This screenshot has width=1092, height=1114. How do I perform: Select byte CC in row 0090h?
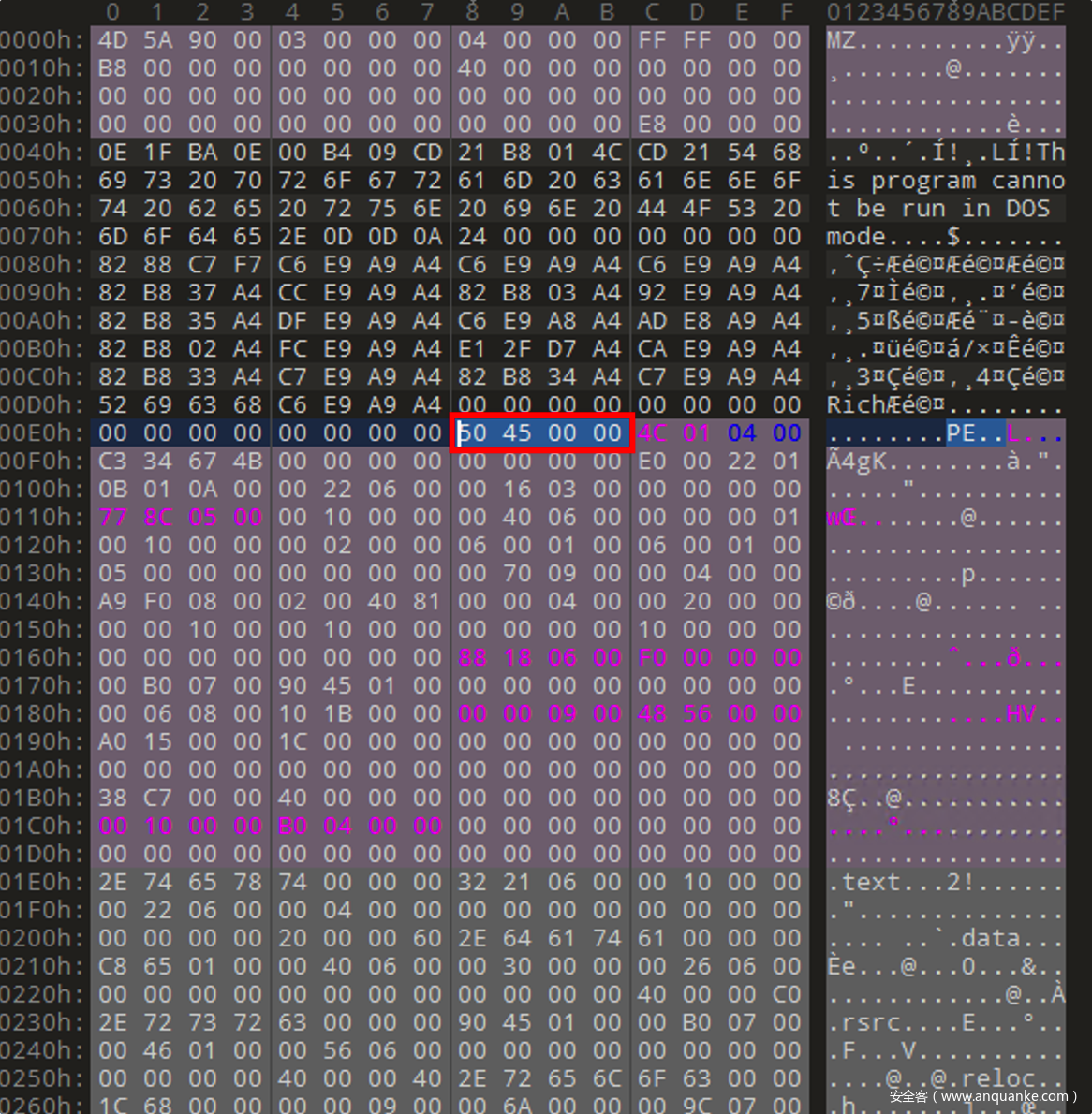(x=292, y=293)
